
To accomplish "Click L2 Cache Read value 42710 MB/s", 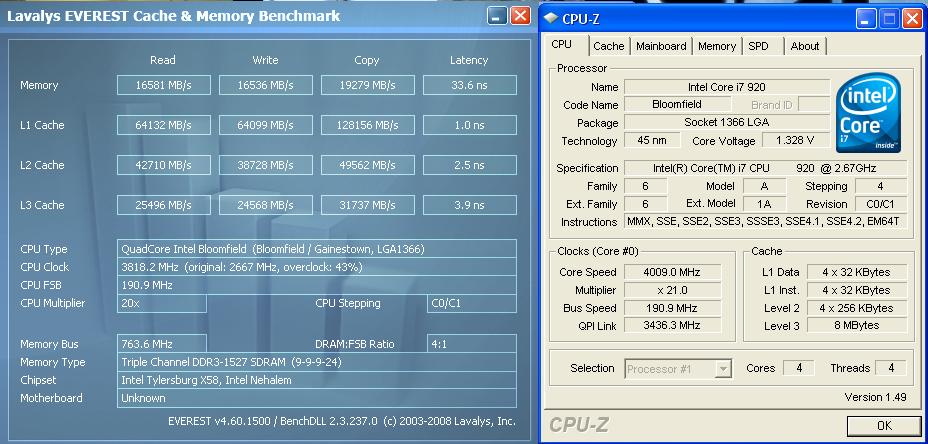I will 164,165.
